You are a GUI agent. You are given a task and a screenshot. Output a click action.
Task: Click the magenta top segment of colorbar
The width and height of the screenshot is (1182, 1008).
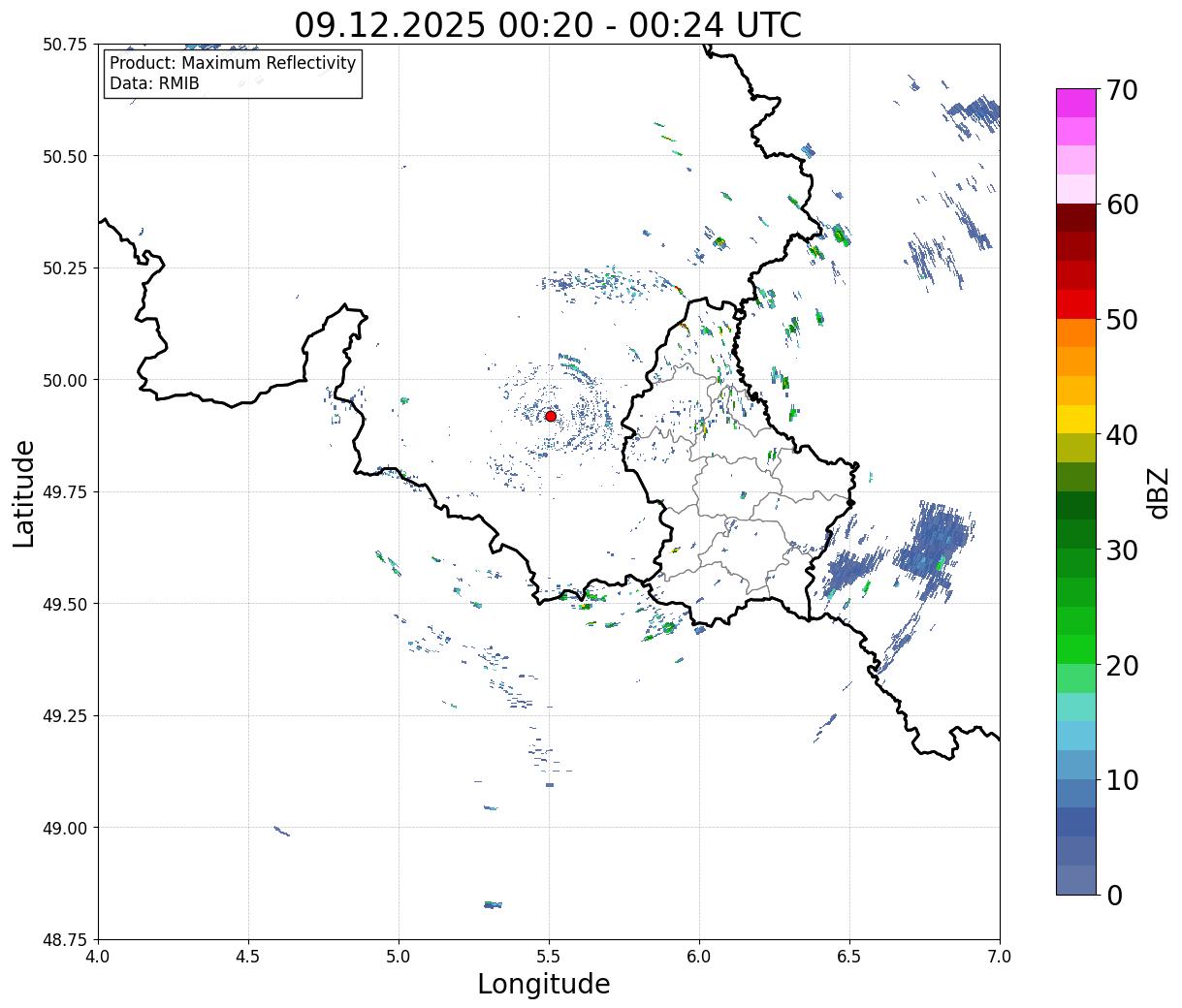[x=1076, y=103]
